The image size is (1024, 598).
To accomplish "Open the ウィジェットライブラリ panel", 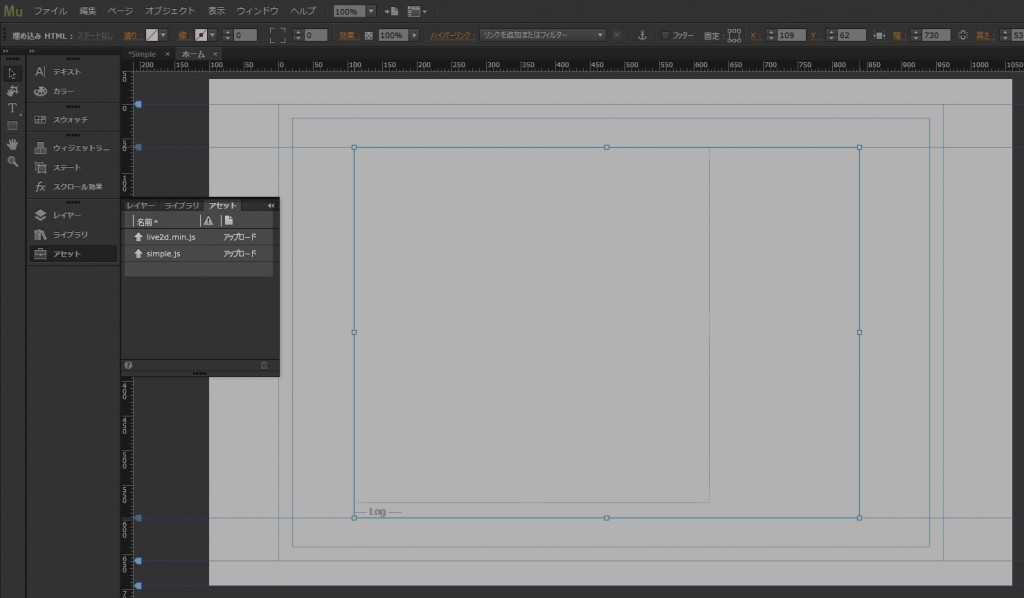I will (72, 148).
